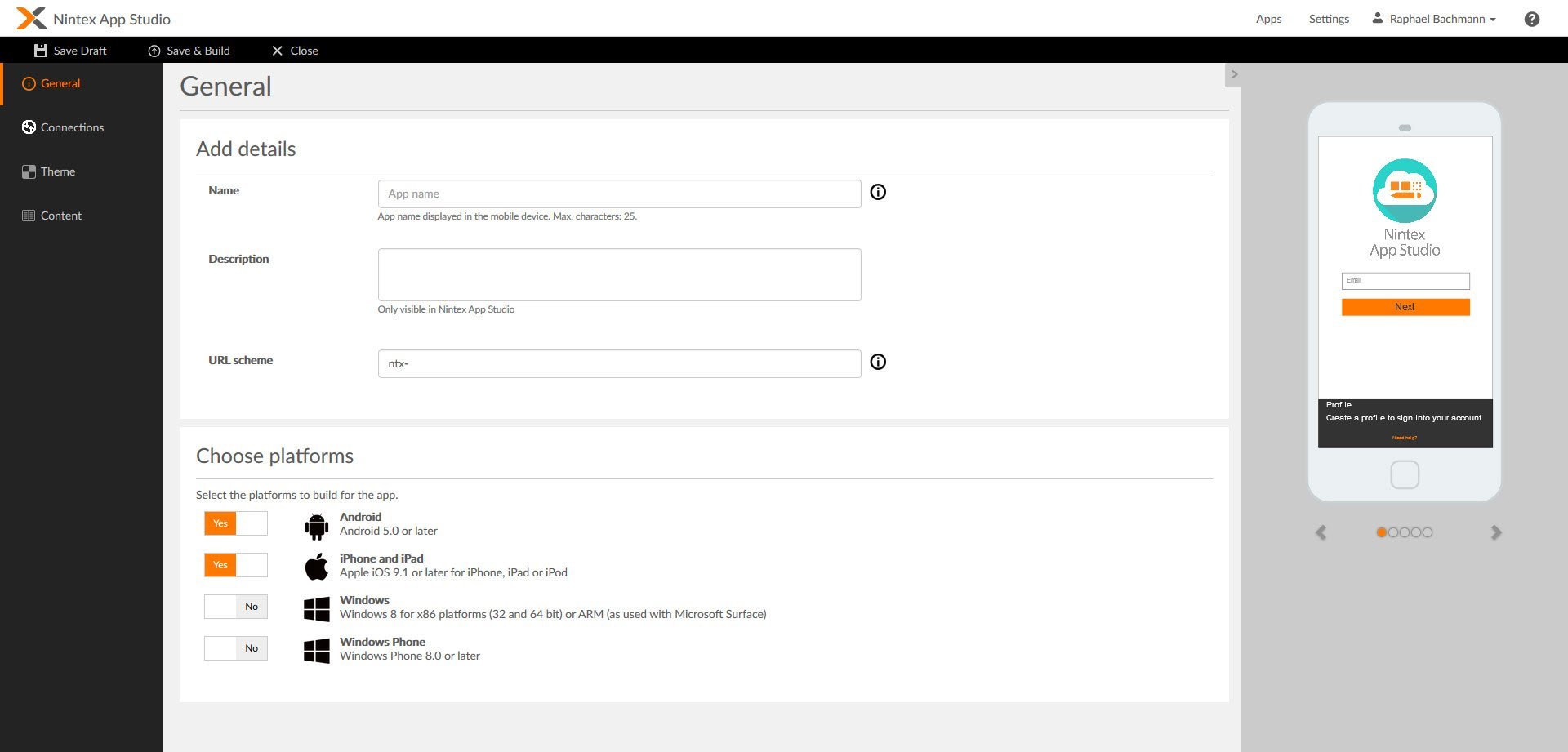Enable the Windows platform switch
1568x752 pixels.
[x=236, y=607]
